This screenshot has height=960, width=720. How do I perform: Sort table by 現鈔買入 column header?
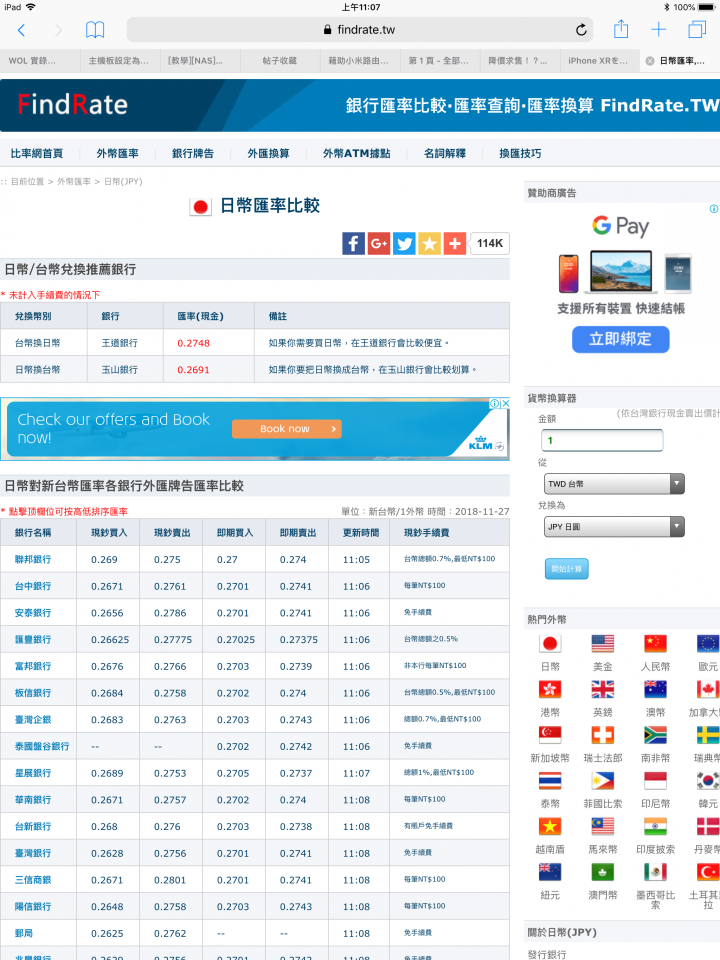(109, 533)
